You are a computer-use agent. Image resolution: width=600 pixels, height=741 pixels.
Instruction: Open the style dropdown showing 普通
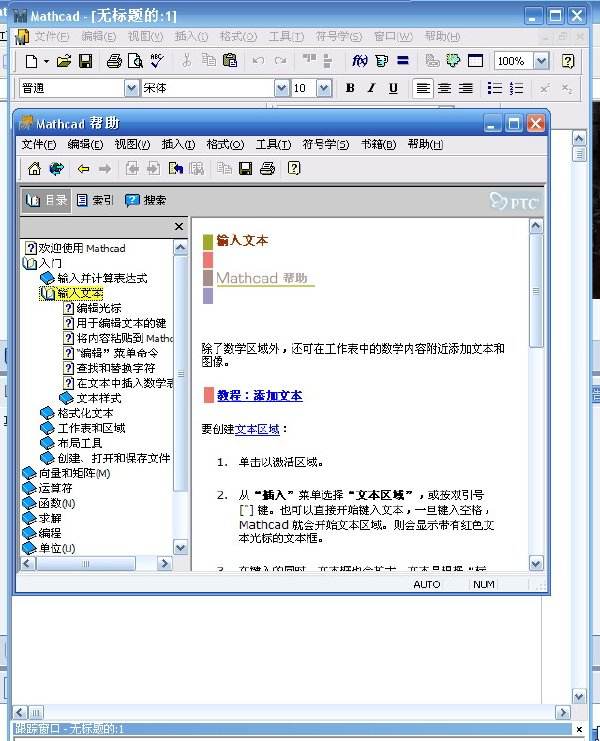pos(131,88)
